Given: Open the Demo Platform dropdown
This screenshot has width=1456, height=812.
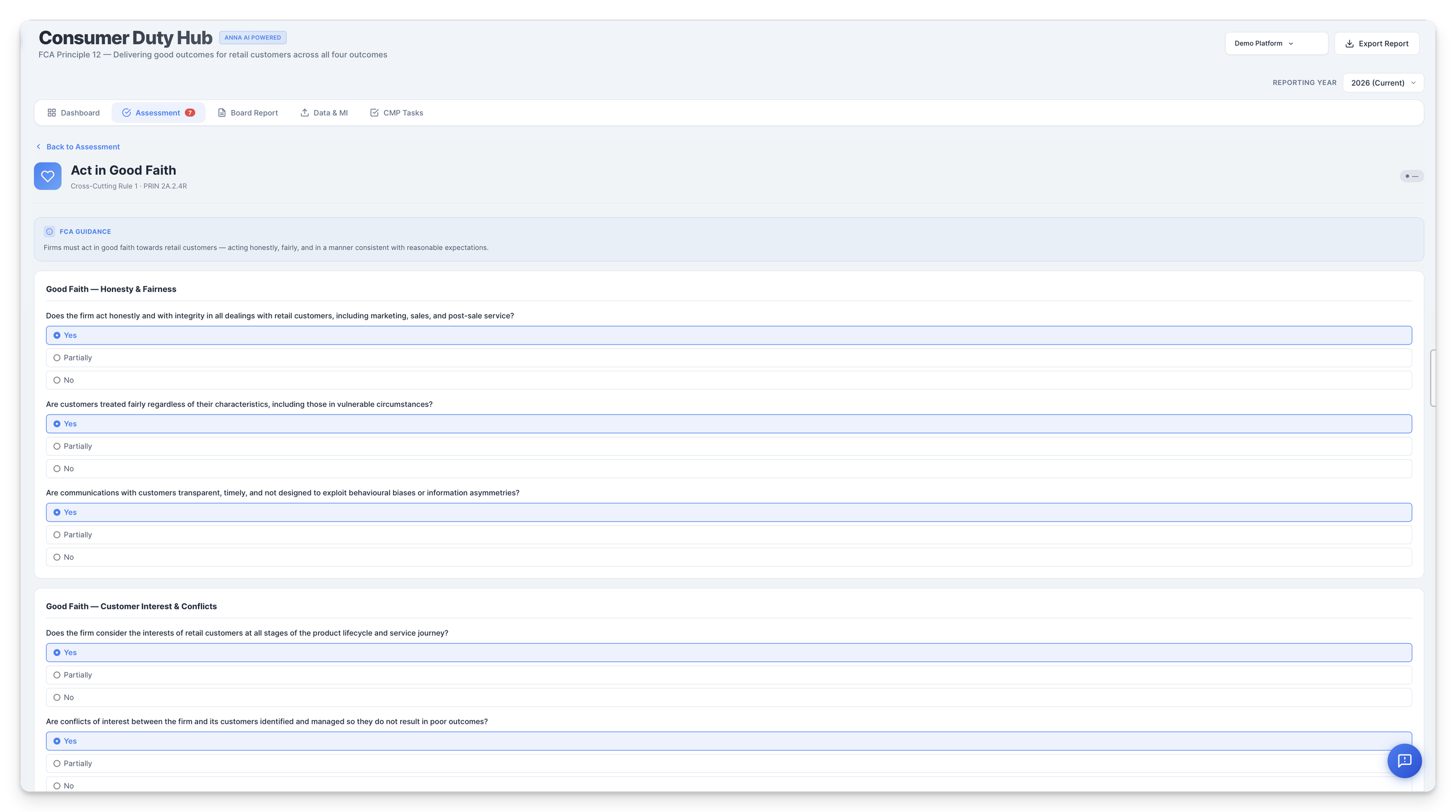Looking at the screenshot, I should pyautogui.click(x=1275, y=44).
